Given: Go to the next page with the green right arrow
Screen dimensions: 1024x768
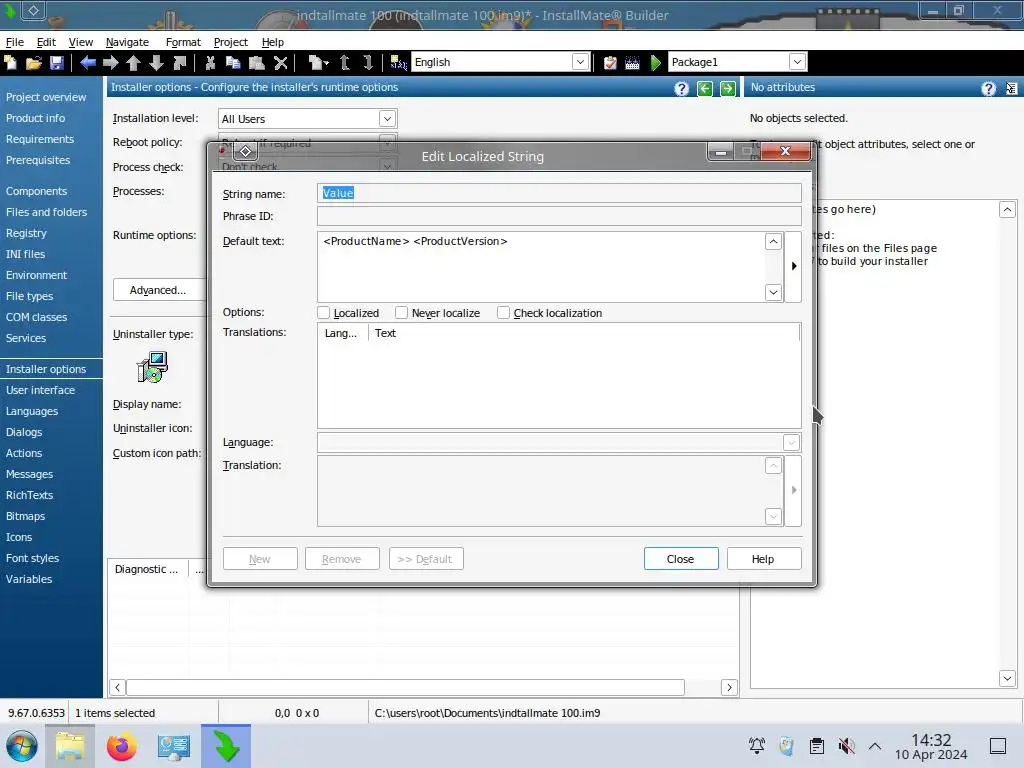Looking at the screenshot, I should (x=728, y=88).
